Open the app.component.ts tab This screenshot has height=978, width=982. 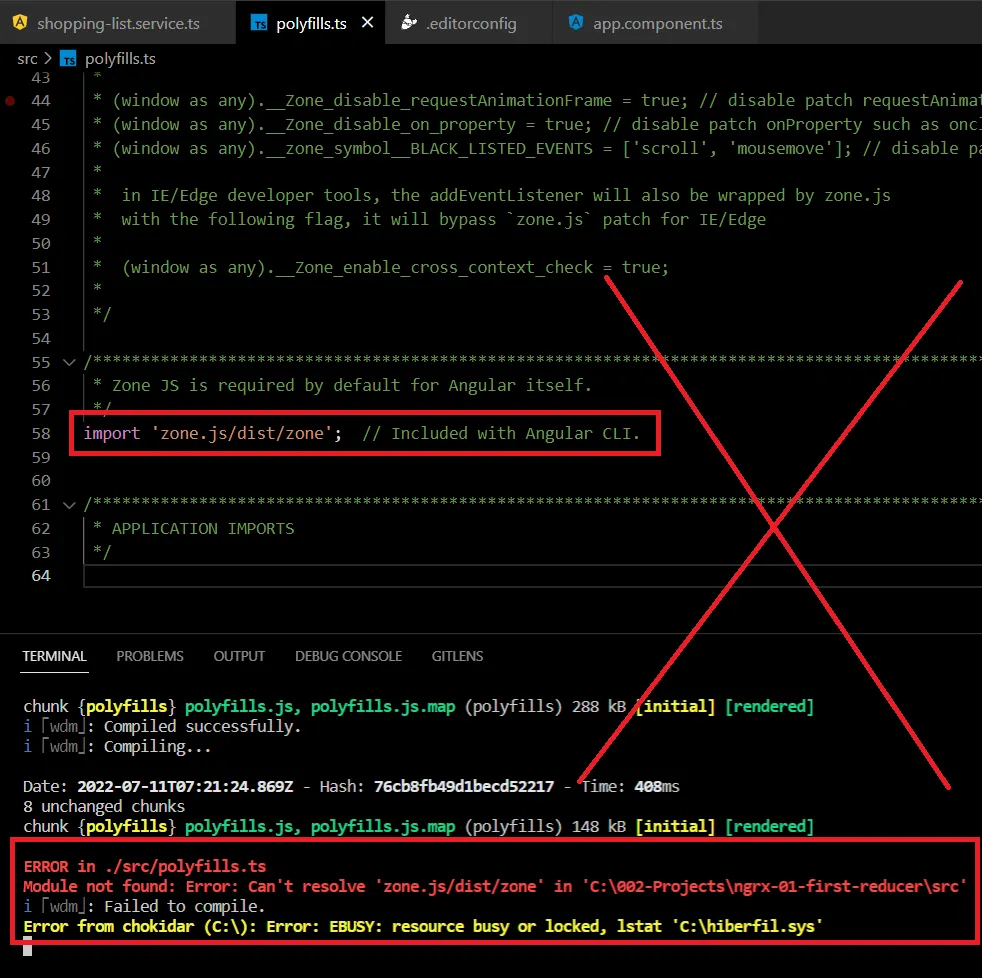point(657,23)
